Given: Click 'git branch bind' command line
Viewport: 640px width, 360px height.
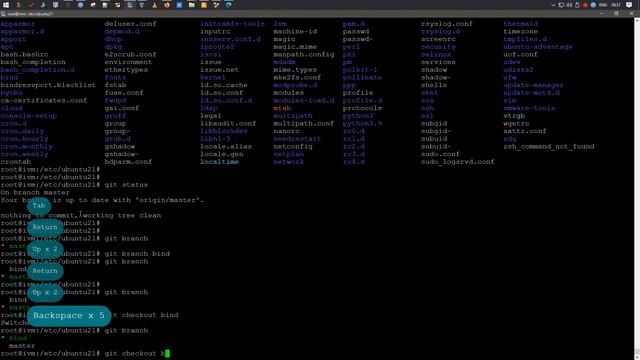Looking at the screenshot, I should pos(85,254).
